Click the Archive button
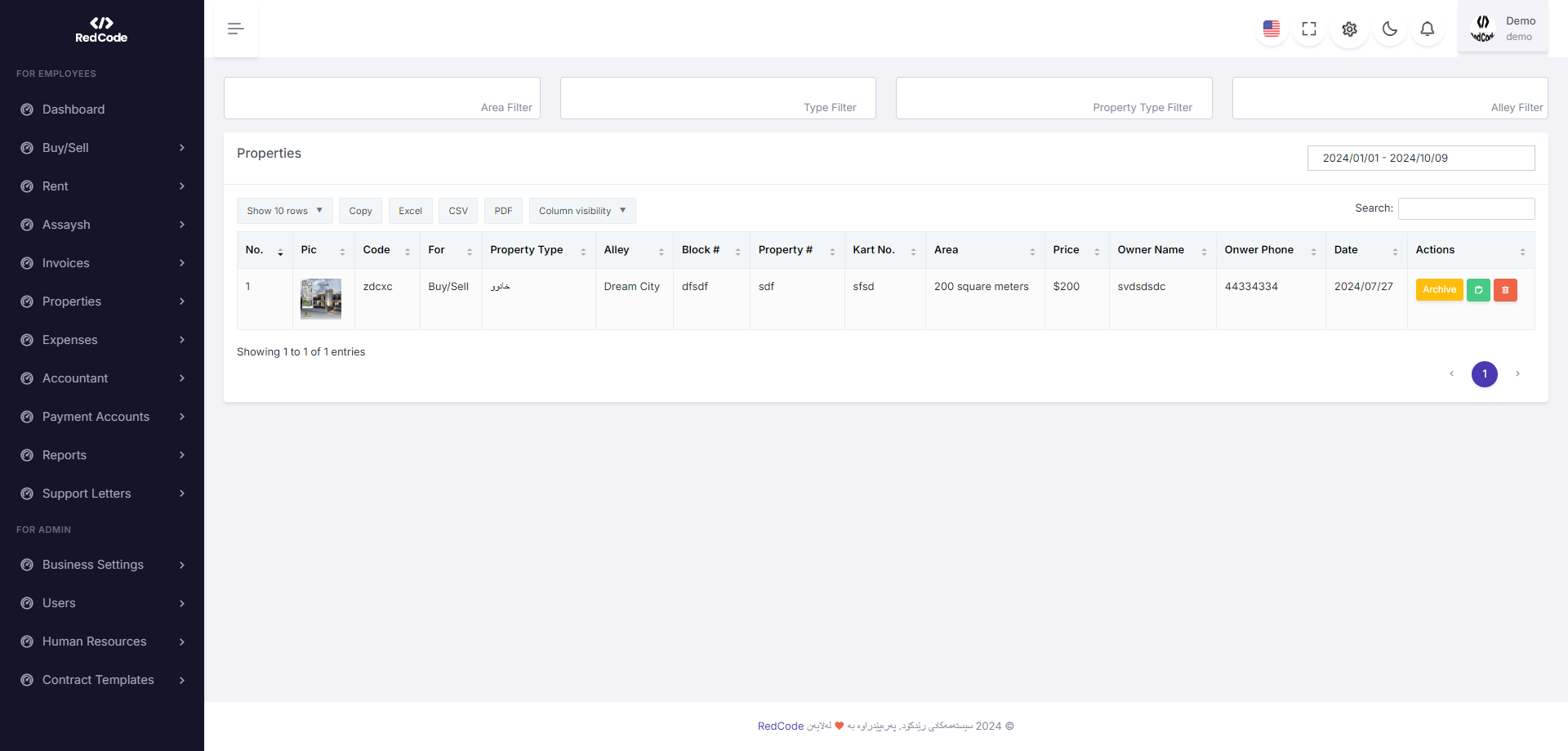Screen dimensions: 1568x751 (1439, 290)
